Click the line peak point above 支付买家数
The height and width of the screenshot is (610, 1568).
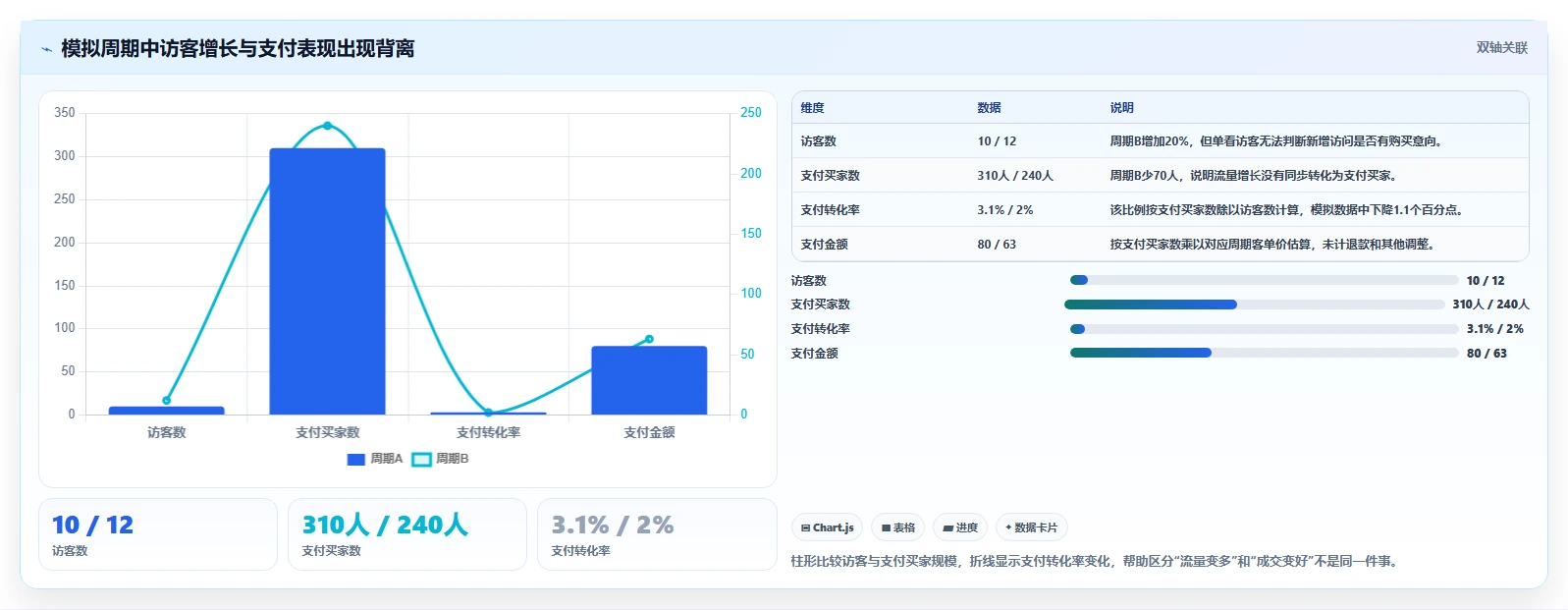tap(327, 126)
